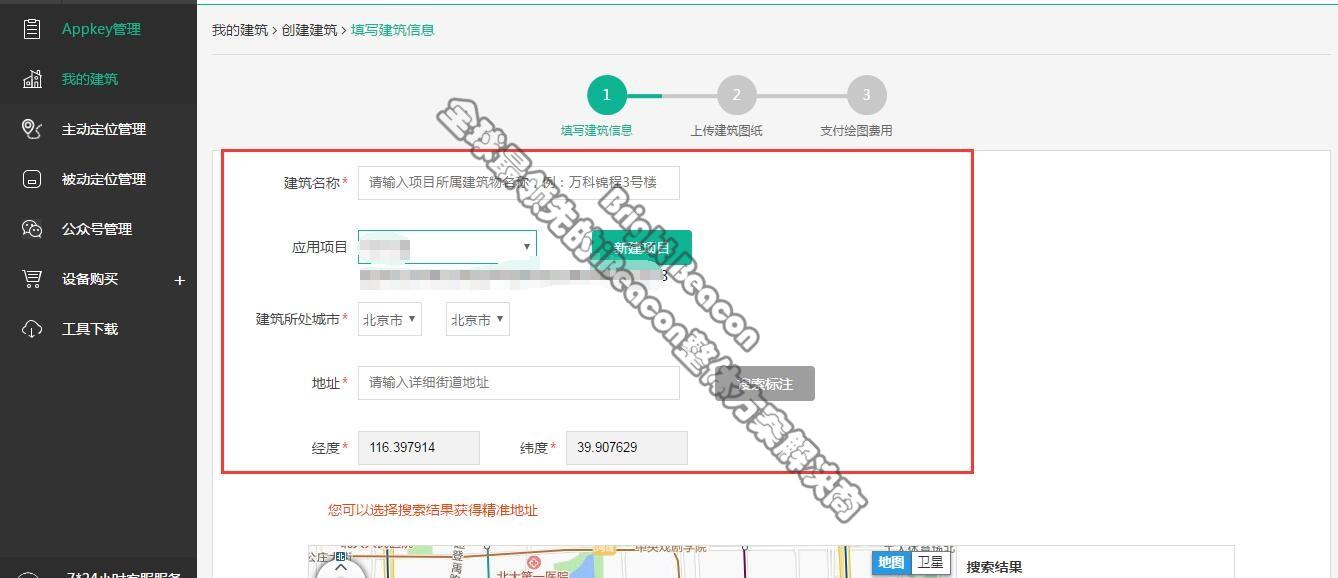The image size is (1338, 578).
Task: Click the 建筑名称 input field
Action: point(519,183)
